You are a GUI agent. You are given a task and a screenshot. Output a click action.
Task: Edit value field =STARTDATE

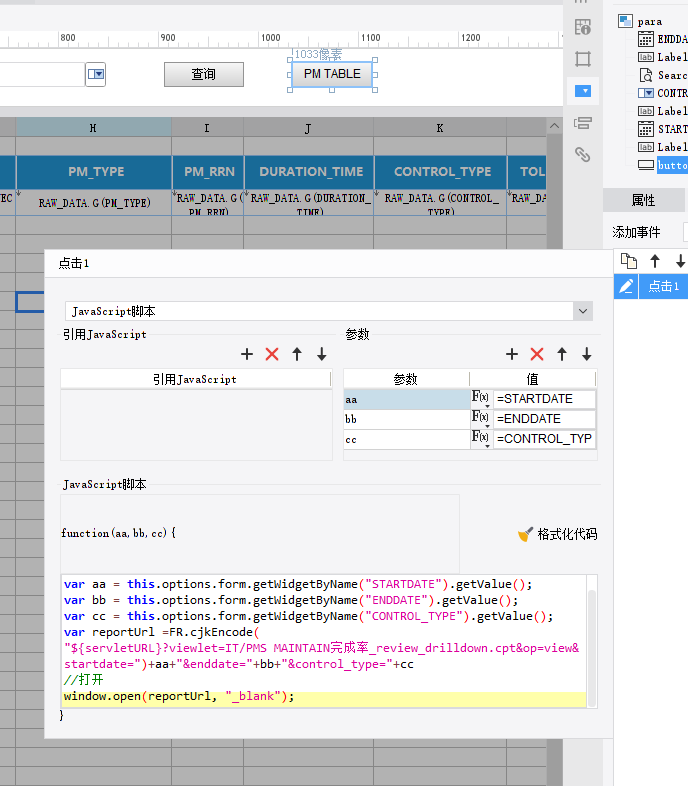[x=544, y=399]
